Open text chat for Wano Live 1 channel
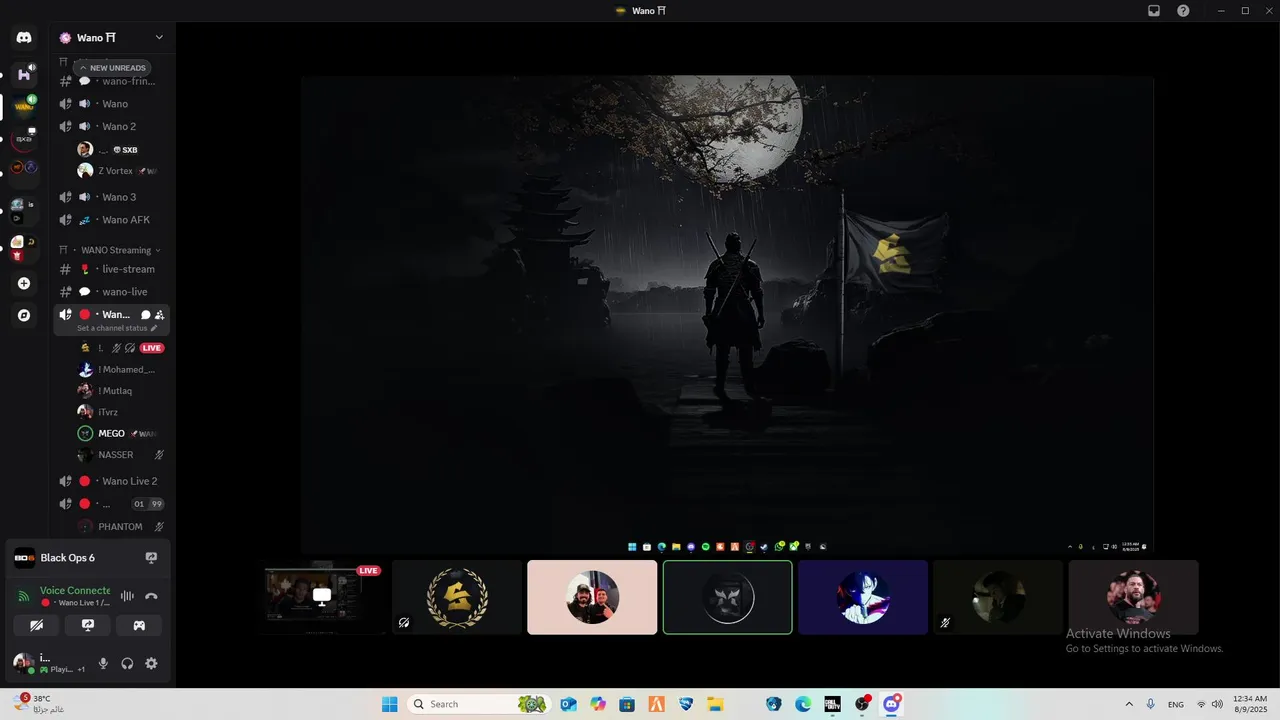 point(145,315)
